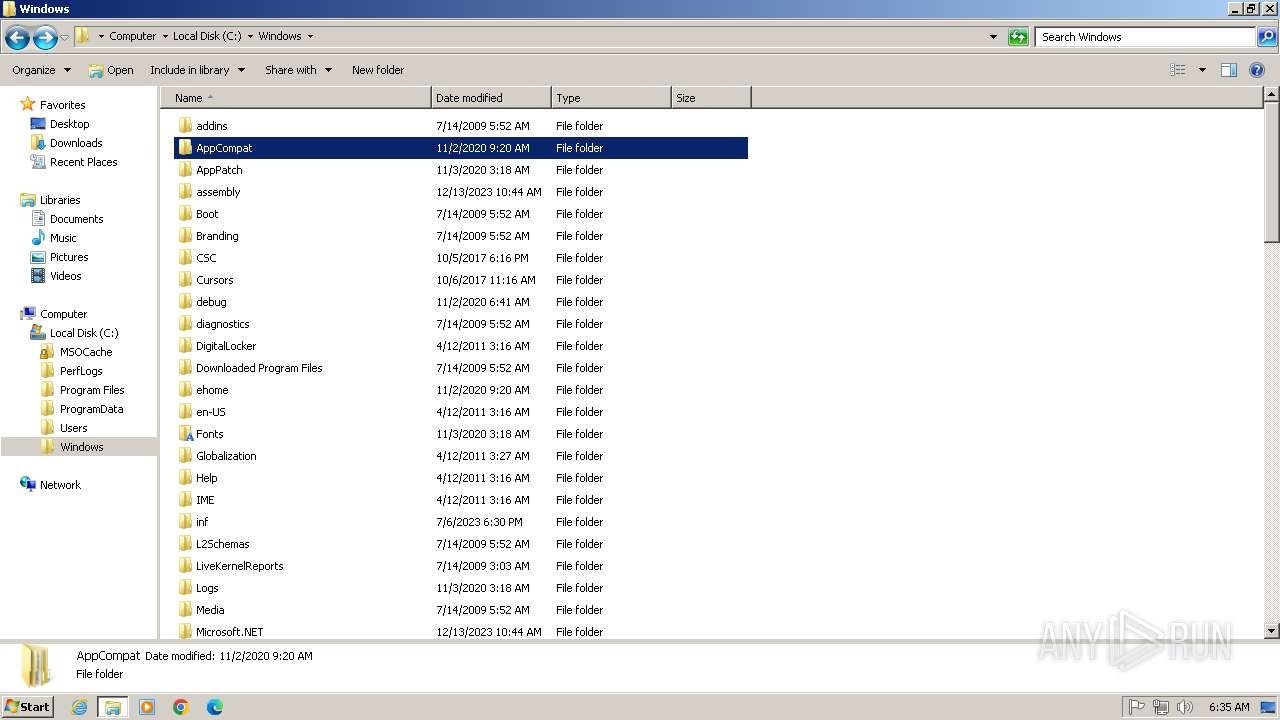Image resolution: width=1280 pixels, height=720 pixels.
Task: Click the addins folder icon
Action: pos(186,126)
